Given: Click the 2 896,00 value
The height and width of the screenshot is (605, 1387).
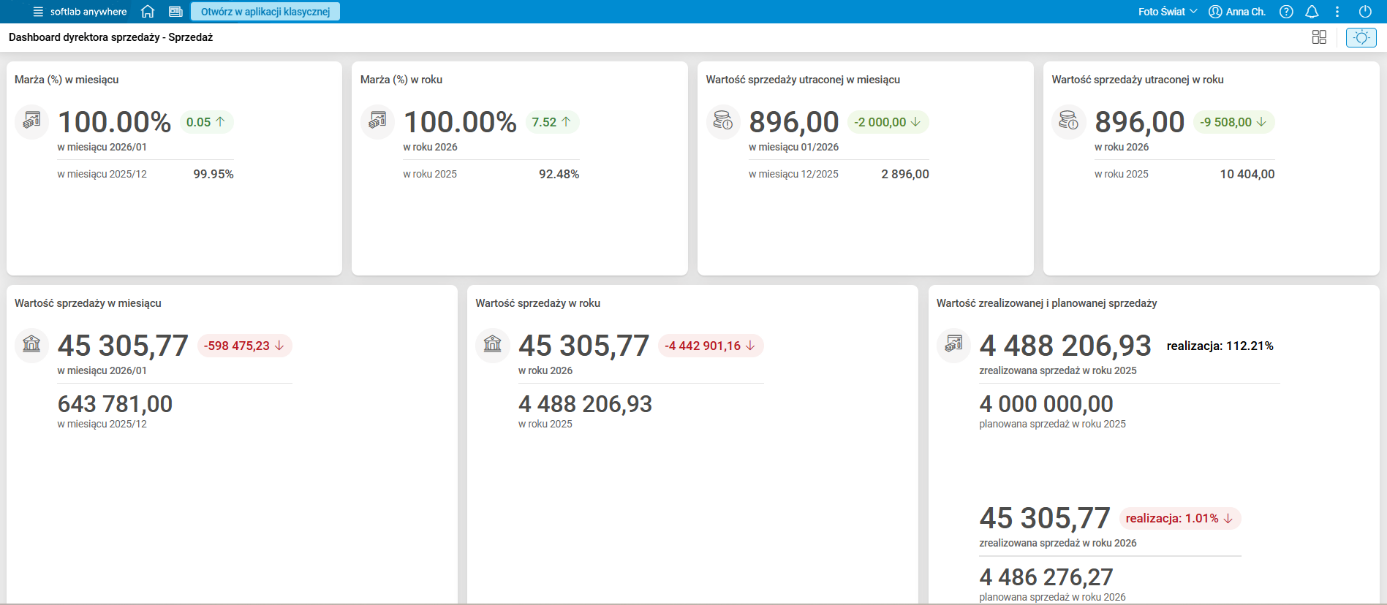Looking at the screenshot, I should tap(904, 174).
